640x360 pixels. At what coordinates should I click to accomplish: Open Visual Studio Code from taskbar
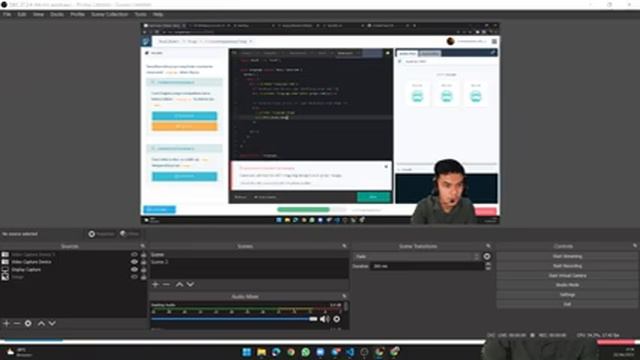click(350, 352)
